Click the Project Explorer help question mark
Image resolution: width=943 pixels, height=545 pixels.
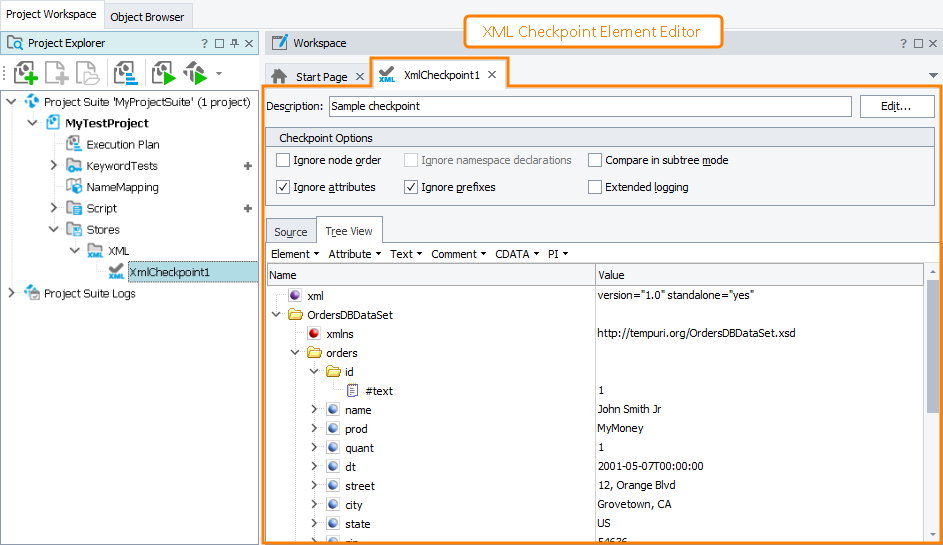205,44
